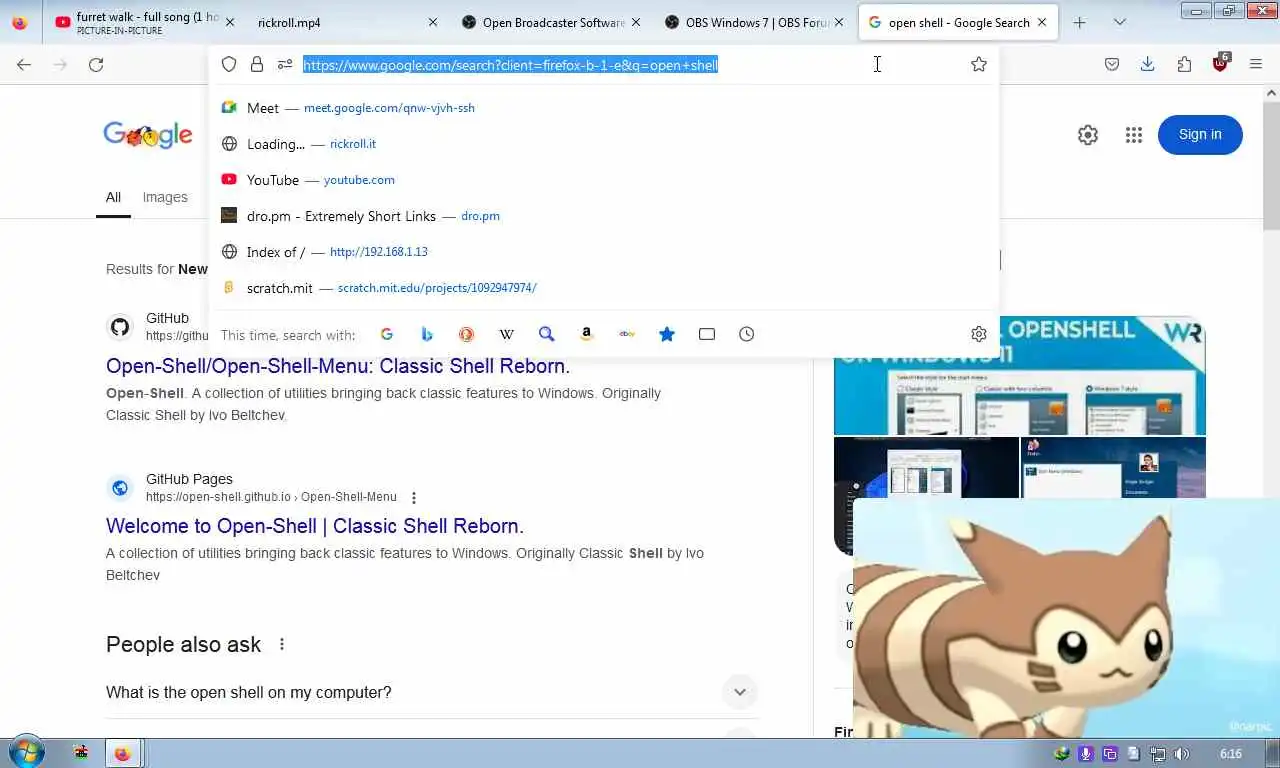
Task: Open the Firefox downloads panel
Action: [1148, 64]
